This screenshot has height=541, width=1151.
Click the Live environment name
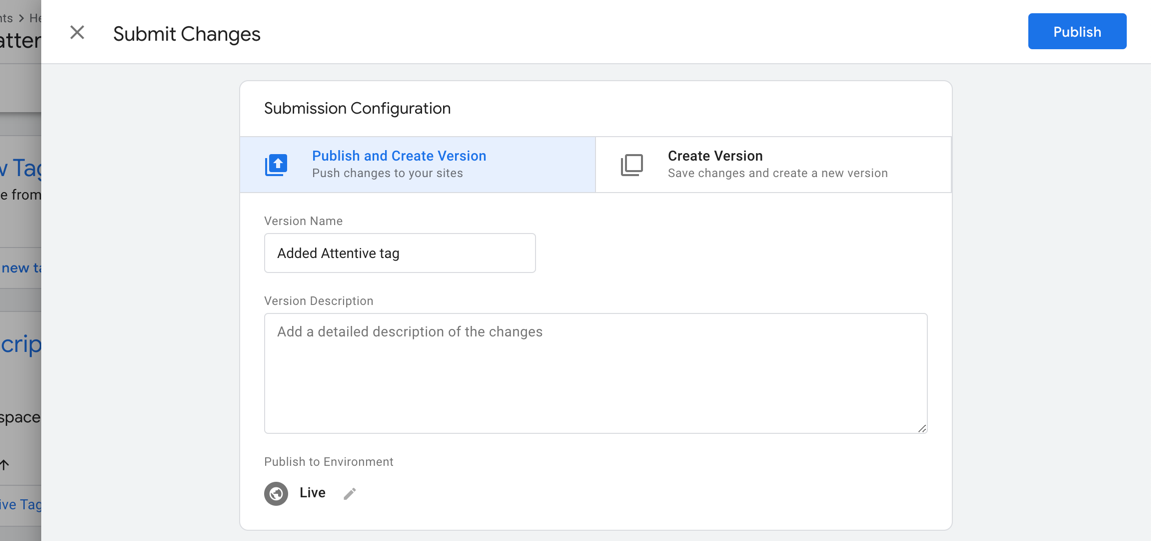tap(312, 493)
